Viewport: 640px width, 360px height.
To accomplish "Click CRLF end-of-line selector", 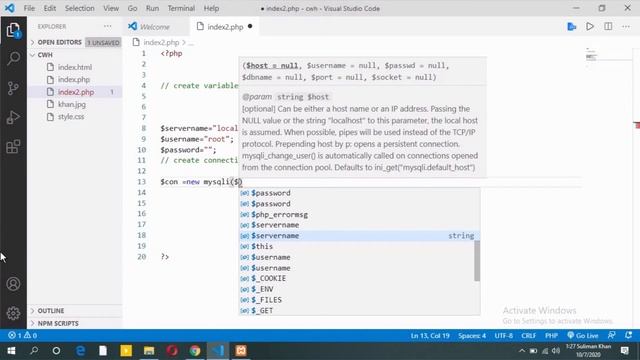I will pyautogui.click(x=529, y=336).
